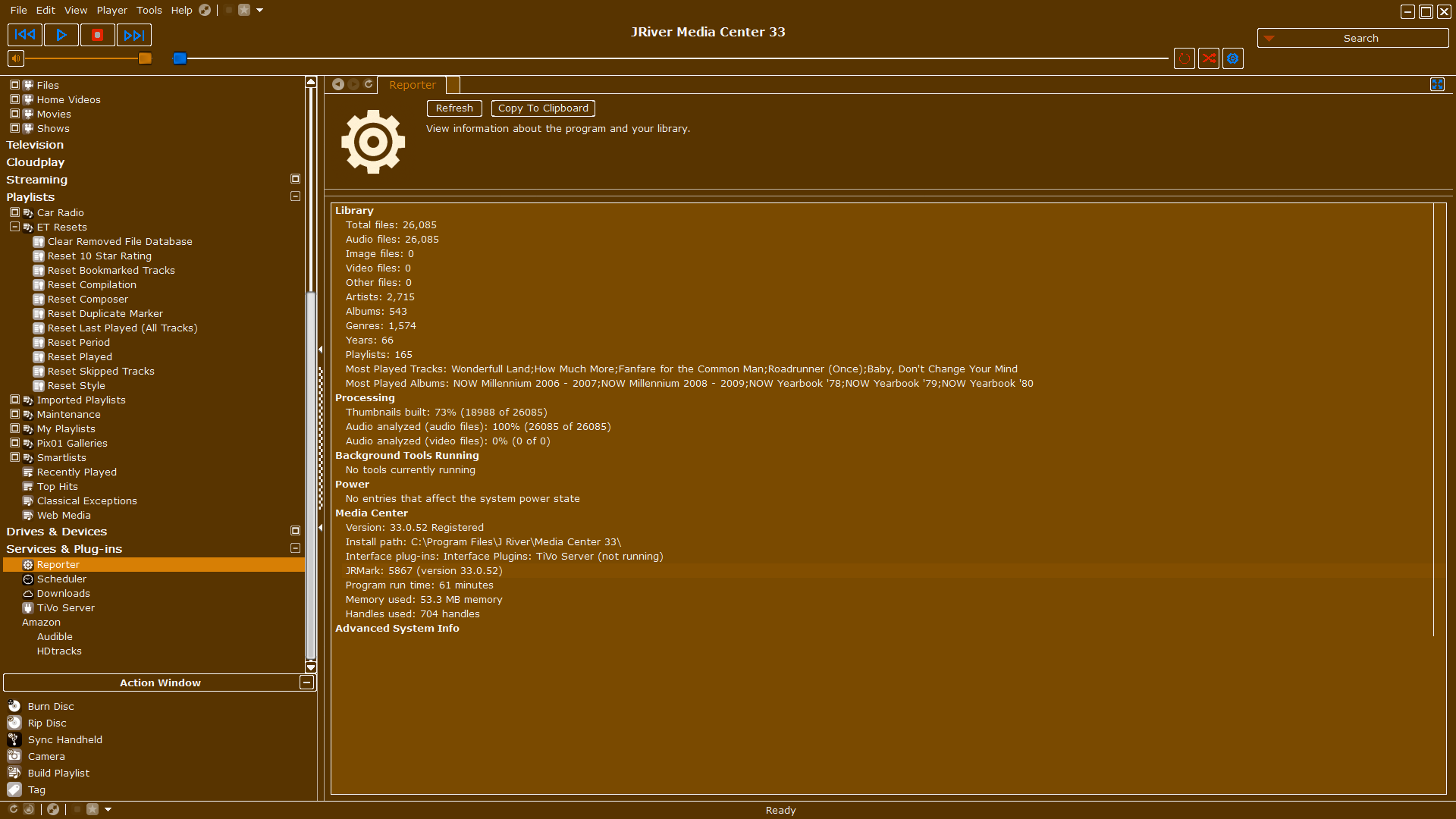Click the large gear Reporter icon
1456x819 pixels.
[373, 142]
